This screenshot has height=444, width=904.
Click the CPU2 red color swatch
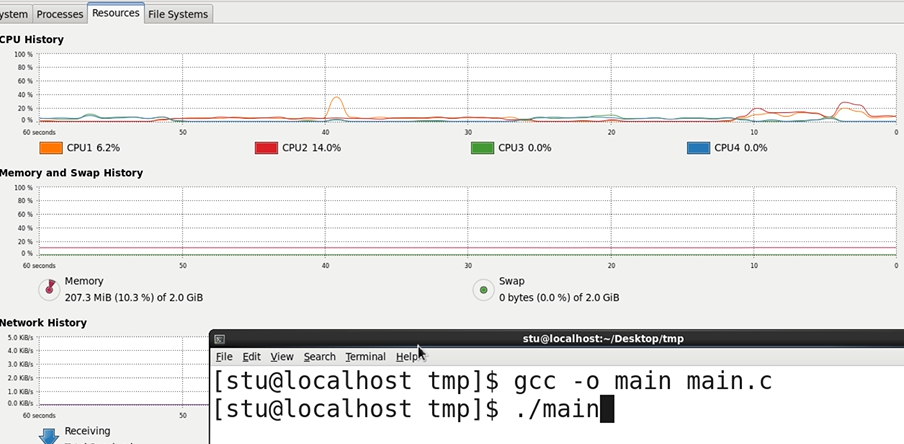pos(266,148)
